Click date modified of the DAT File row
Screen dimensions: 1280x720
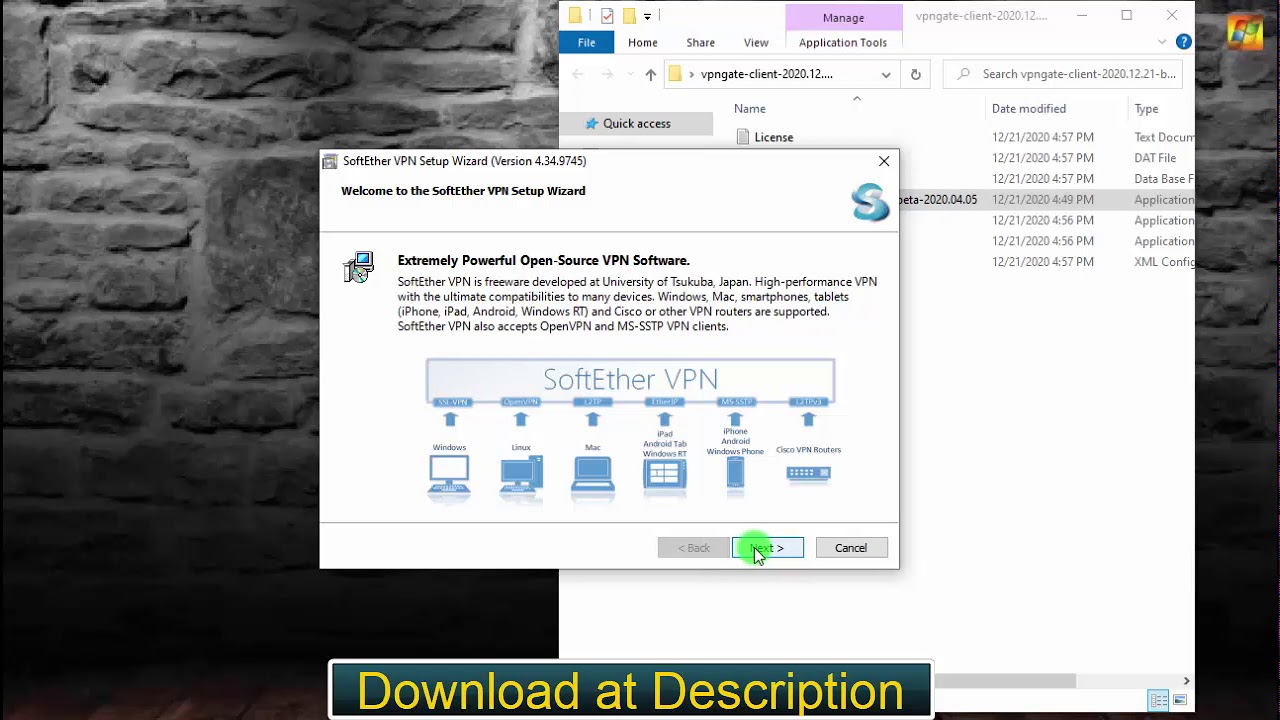[x=1043, y=158]
